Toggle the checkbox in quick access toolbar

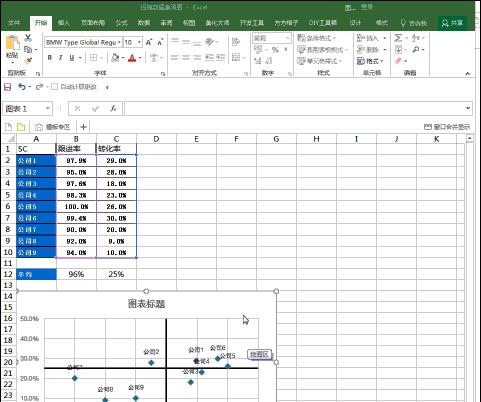[x=54, y=87]
